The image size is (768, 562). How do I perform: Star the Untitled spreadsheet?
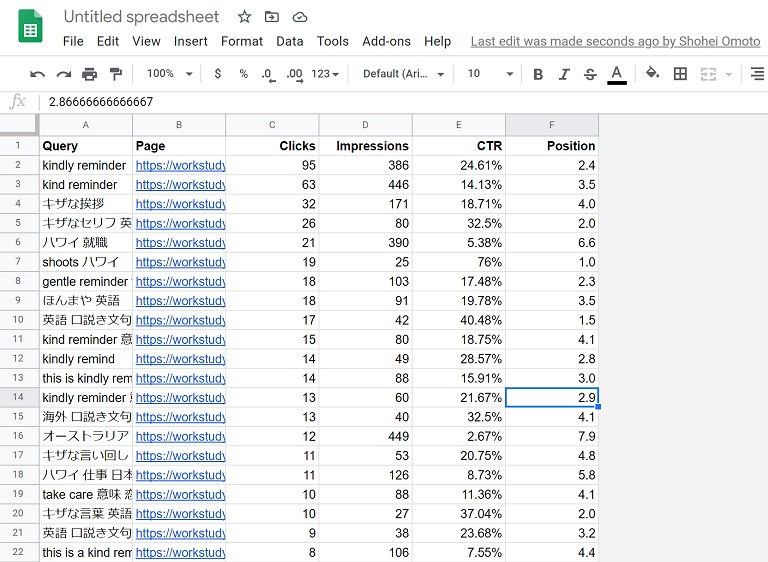click(245, 17)
